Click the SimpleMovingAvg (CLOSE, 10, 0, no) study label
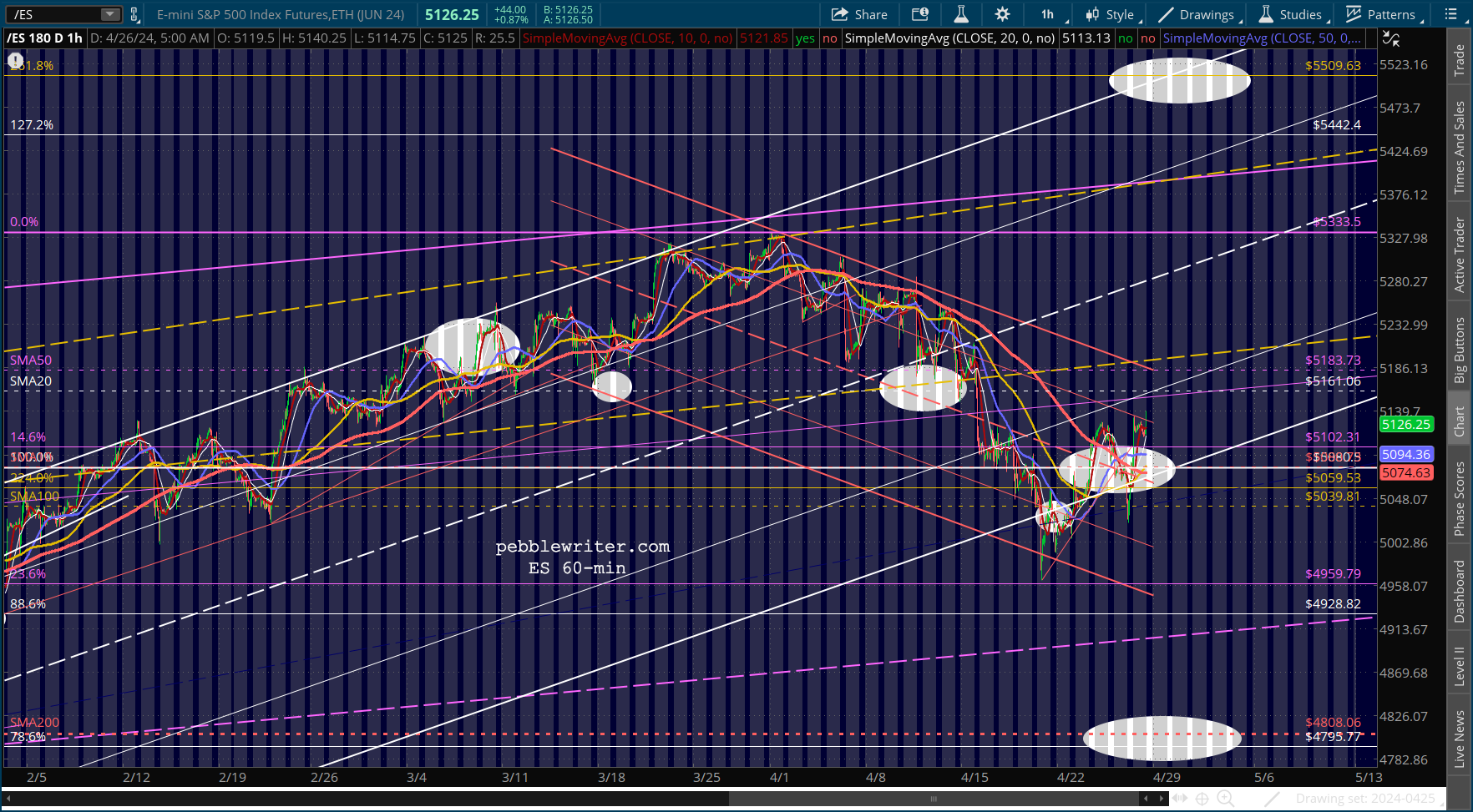 point(627,38)
